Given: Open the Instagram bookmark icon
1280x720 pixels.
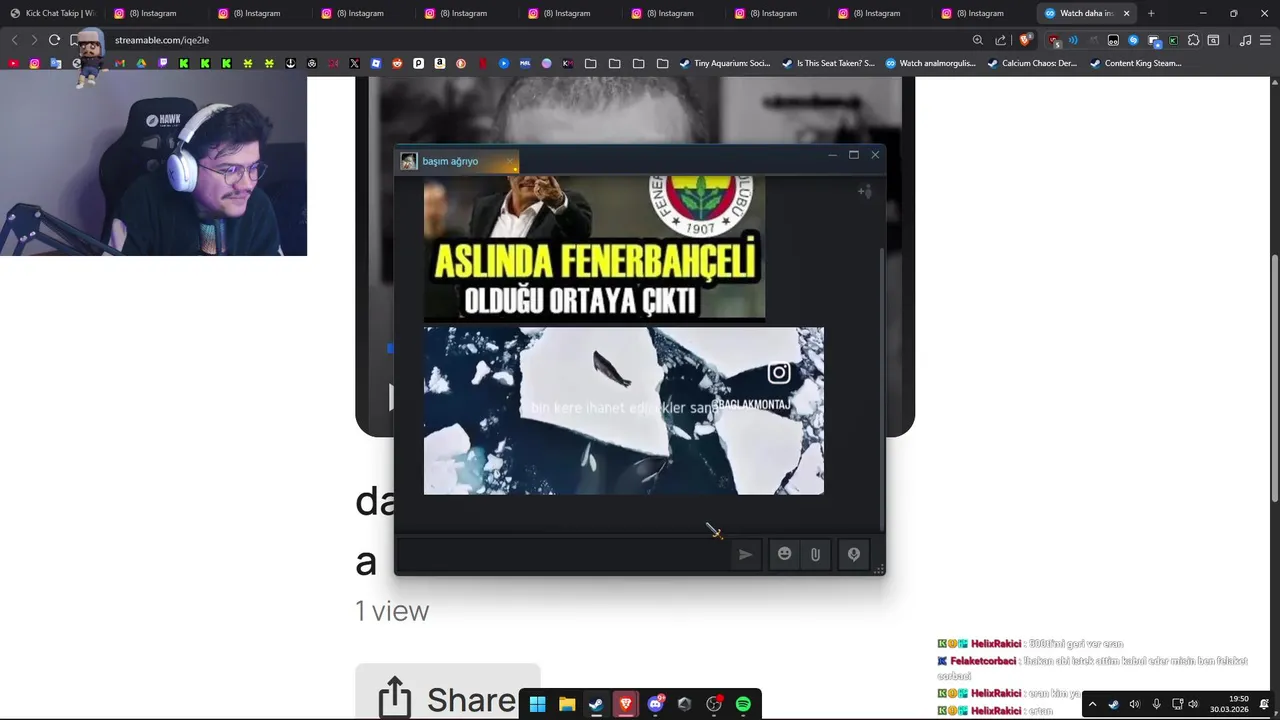Looking at the screenshot, I should (34, 63).
